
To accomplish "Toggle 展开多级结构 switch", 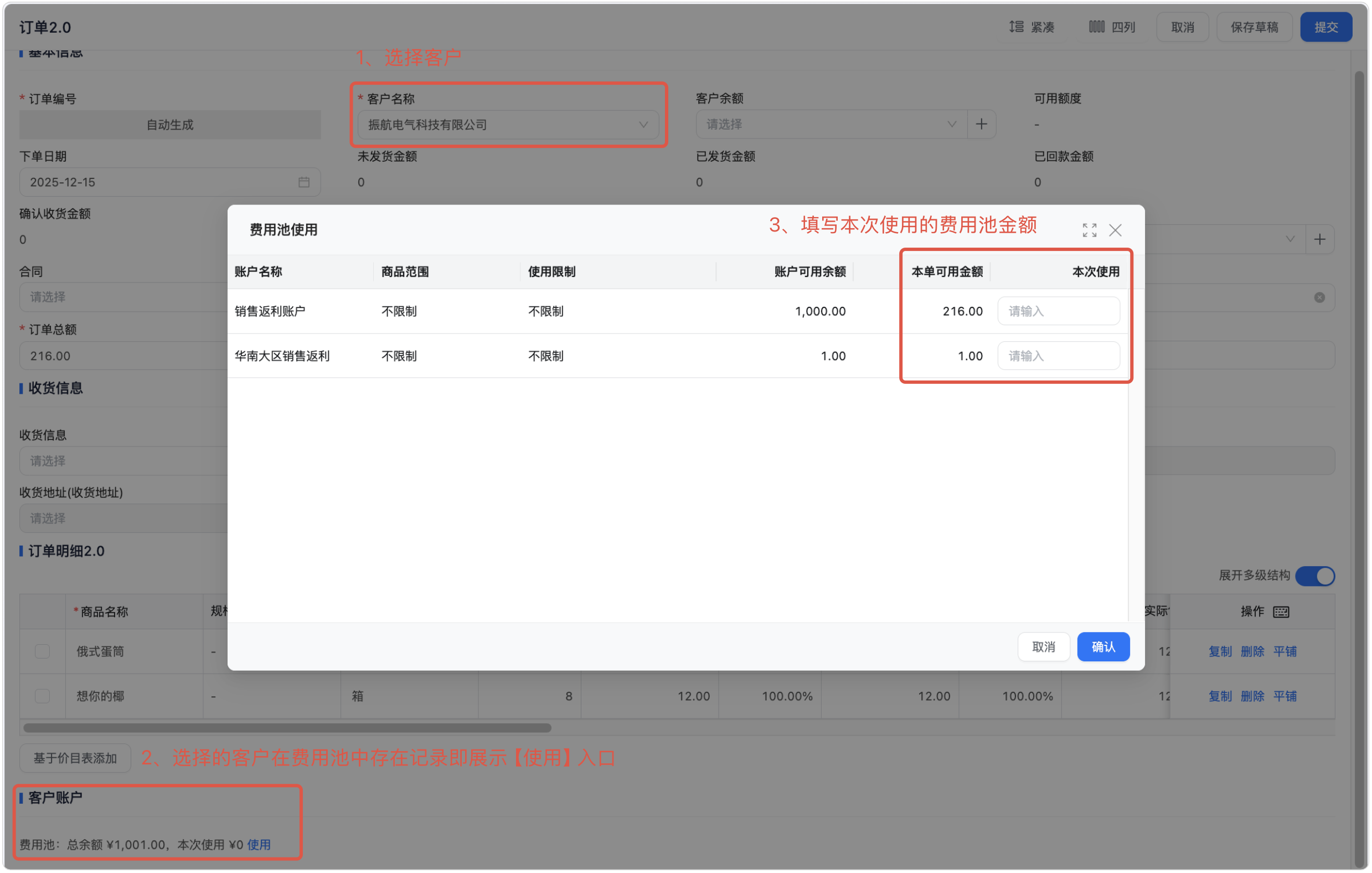I will [x=1314, y=576].
